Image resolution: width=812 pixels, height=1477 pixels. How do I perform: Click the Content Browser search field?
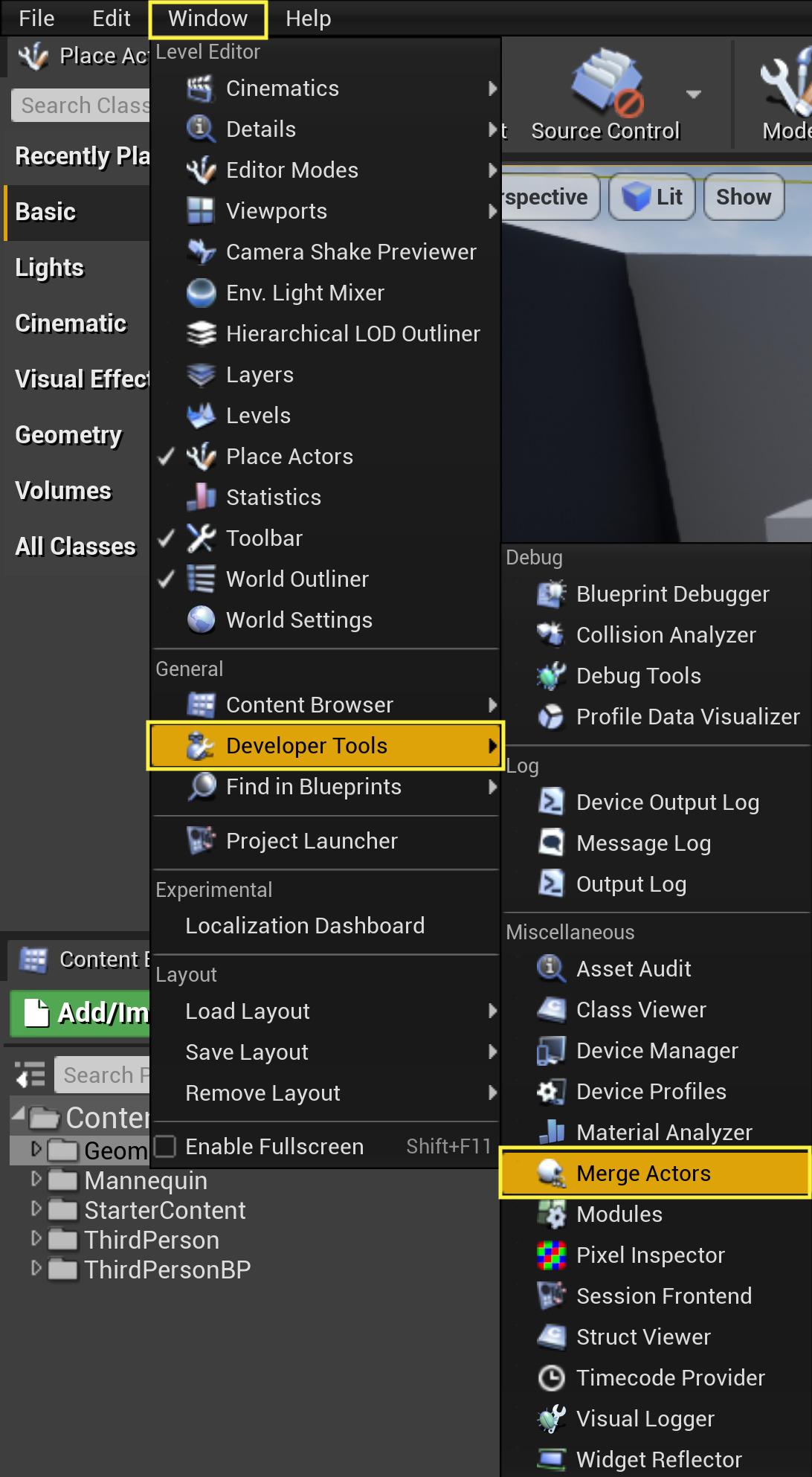(103, 1075)
